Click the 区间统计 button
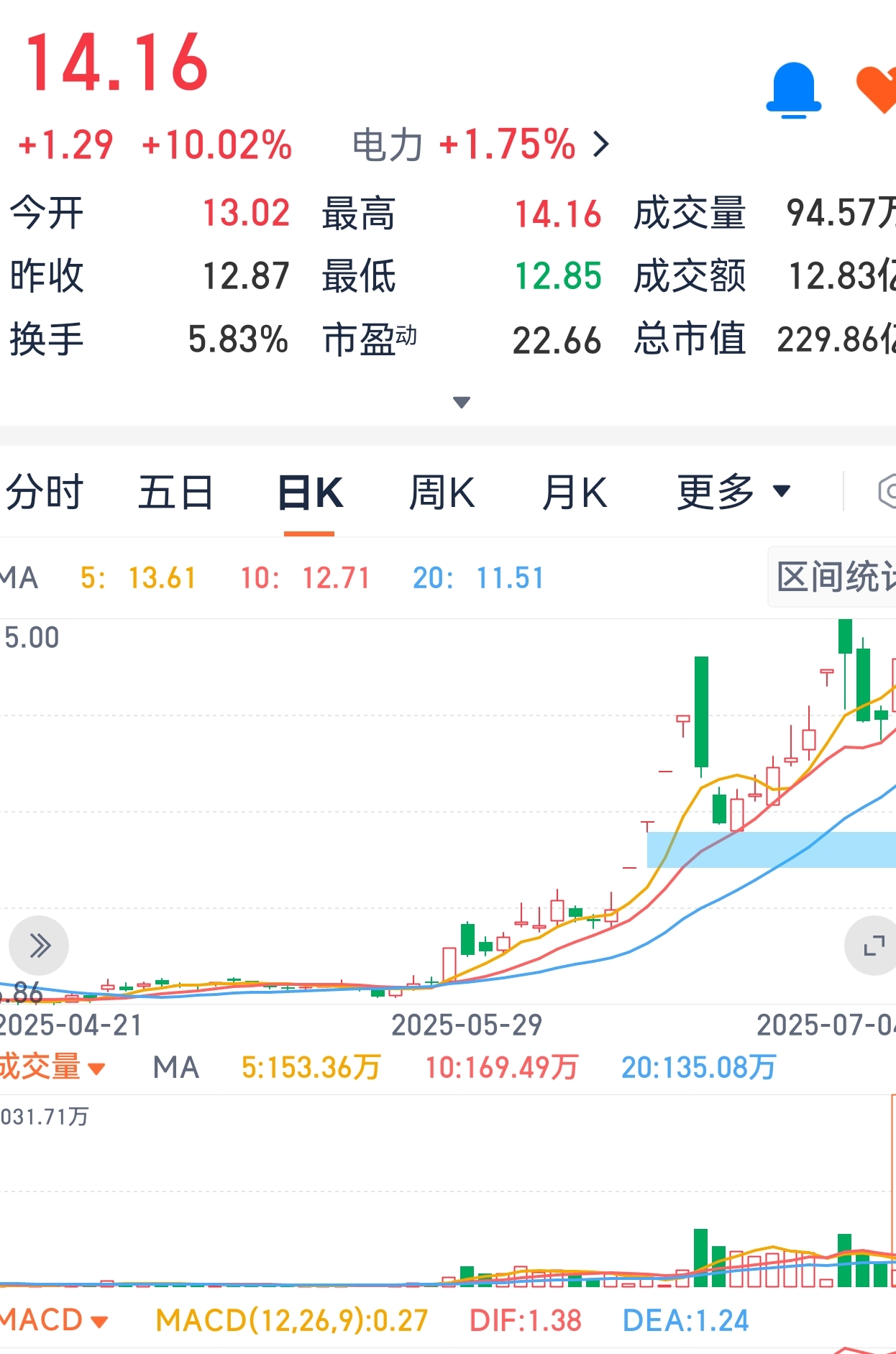Image resolution: width=896 pixels, height=1354 pixels. point(833,577)
